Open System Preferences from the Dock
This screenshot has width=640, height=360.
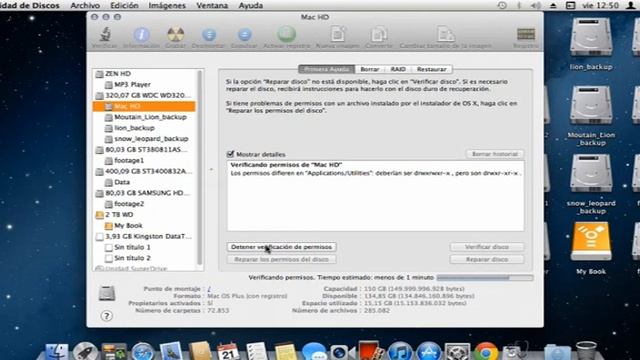(x=457, y=351)
